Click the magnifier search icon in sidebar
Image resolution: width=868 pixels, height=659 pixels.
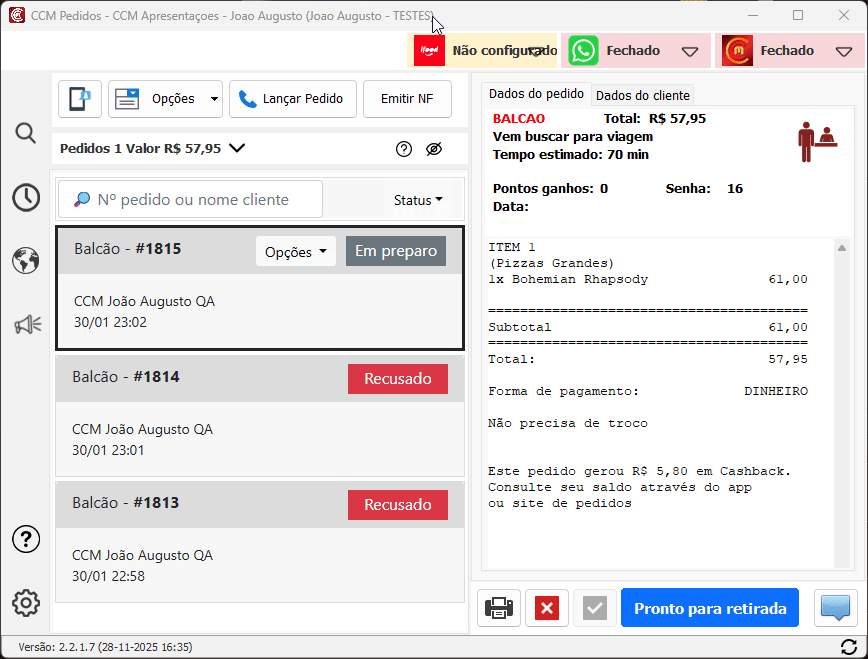(x=26, y=134)
